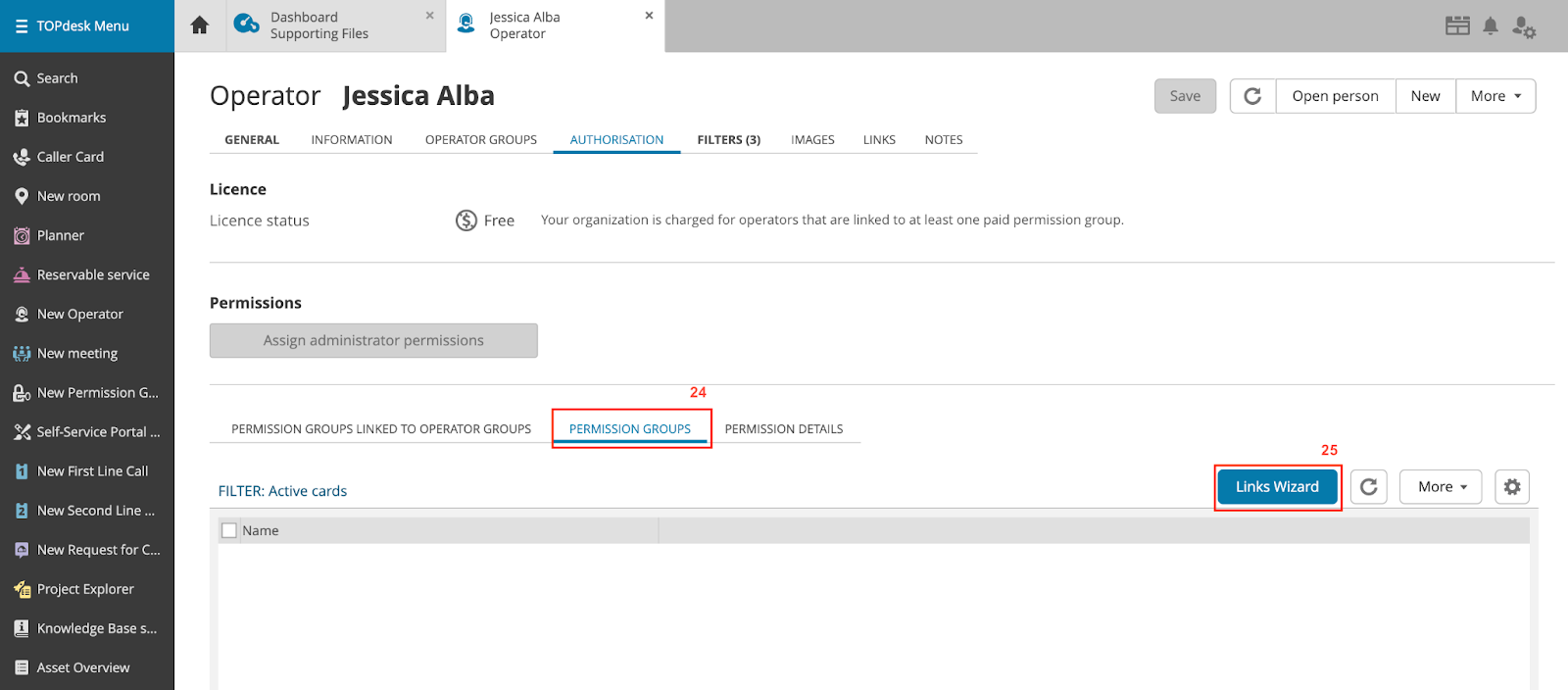Click the planboard icon in top bar

pyautogui.click(x=1457, y=26)
